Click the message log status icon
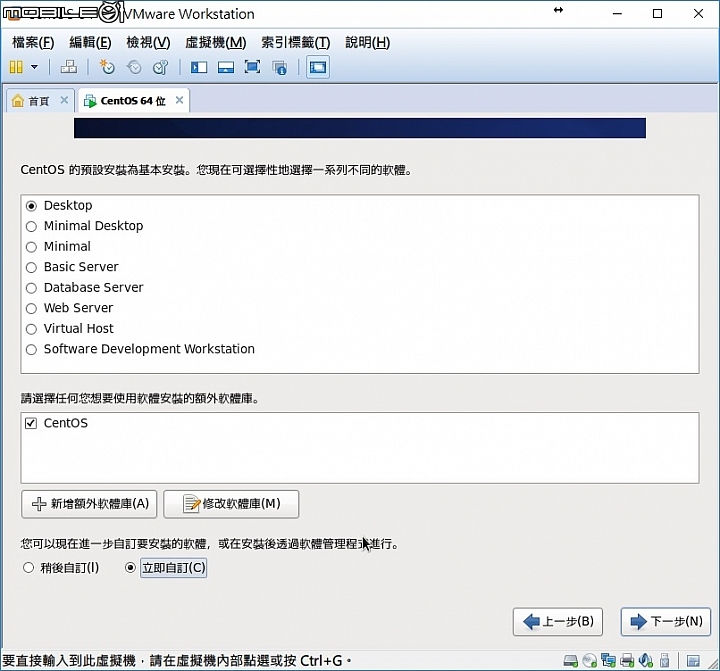The width and height of the screenshot is (720, 671). [693, 661]
